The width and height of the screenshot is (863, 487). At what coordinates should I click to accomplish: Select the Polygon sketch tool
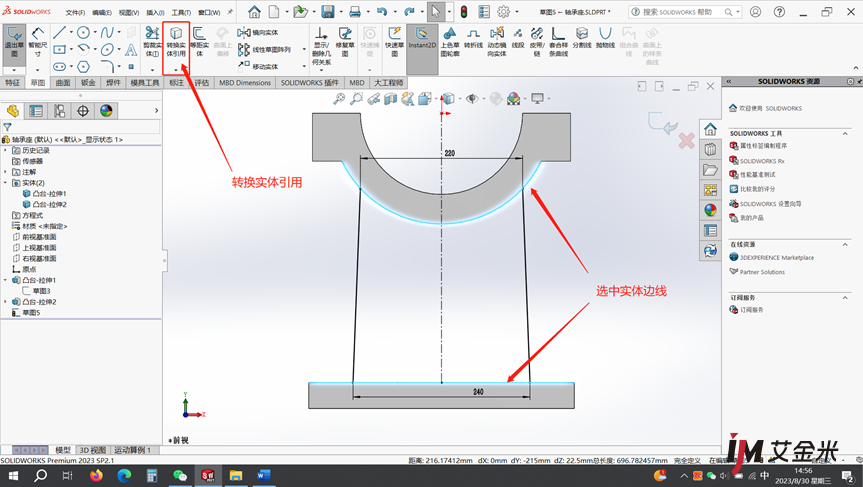point(83,67)
